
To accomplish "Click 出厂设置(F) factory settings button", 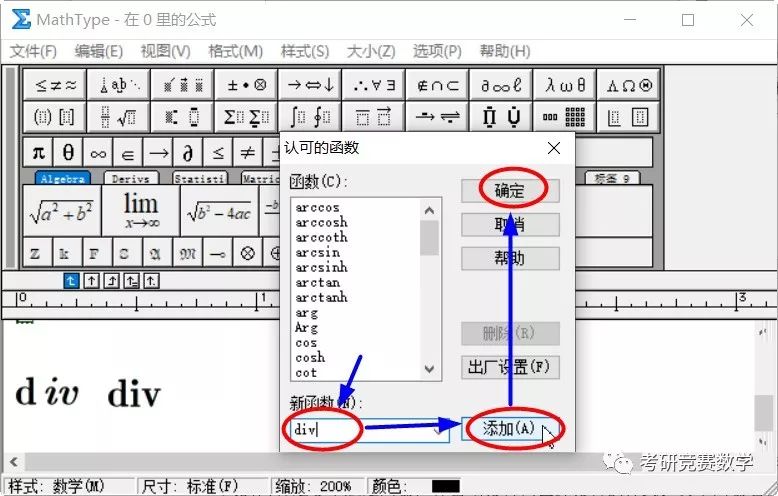I will click(x=510, y=368).
